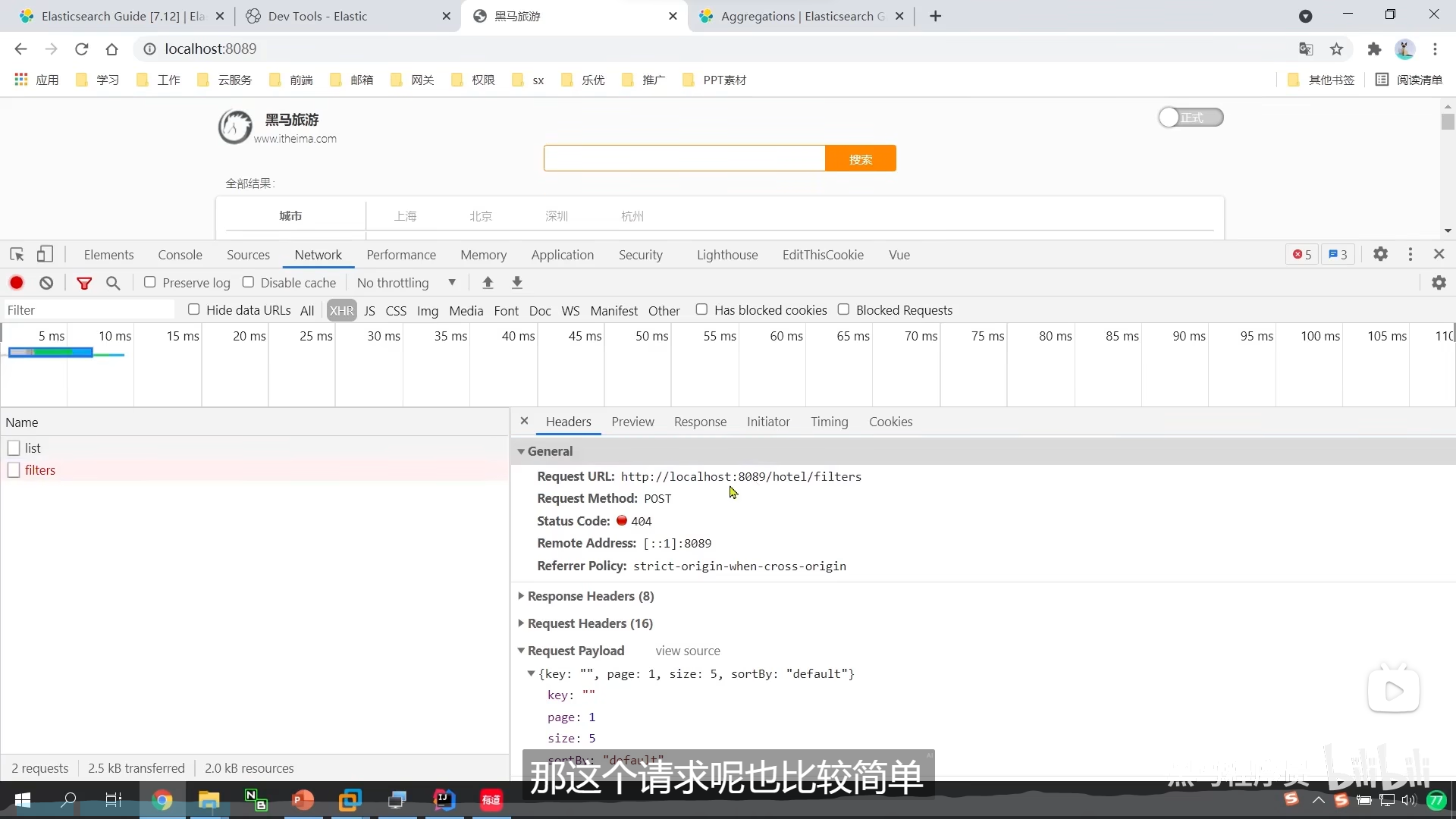Screen dimensions: 1456x819
Task: Click the export HAR download icon
Action: pos(517,283)
